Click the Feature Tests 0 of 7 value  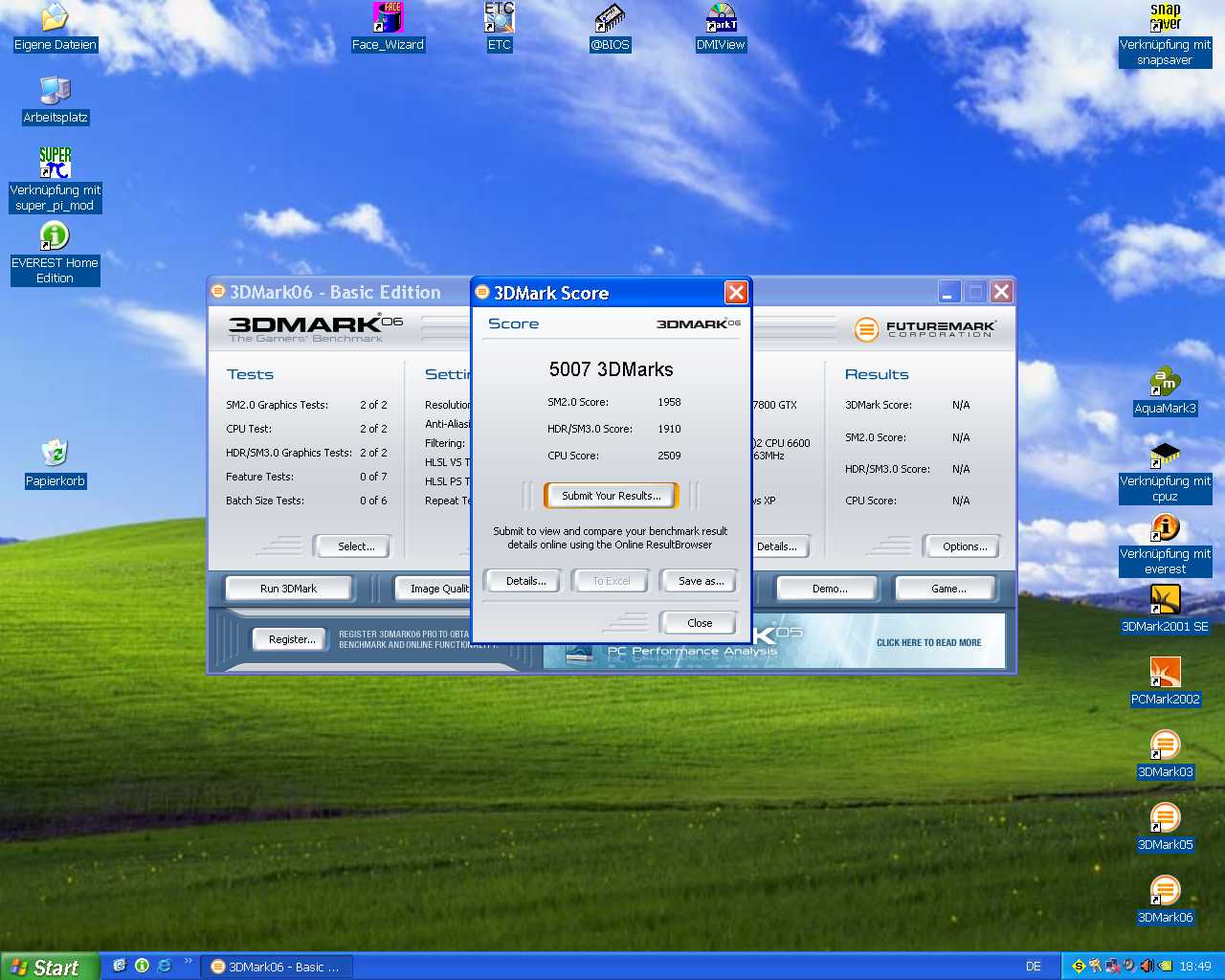tap(373, 477)
